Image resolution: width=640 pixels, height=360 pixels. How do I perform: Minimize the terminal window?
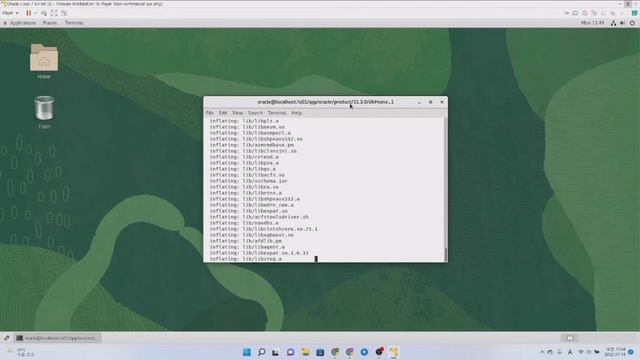pos(419,102)
